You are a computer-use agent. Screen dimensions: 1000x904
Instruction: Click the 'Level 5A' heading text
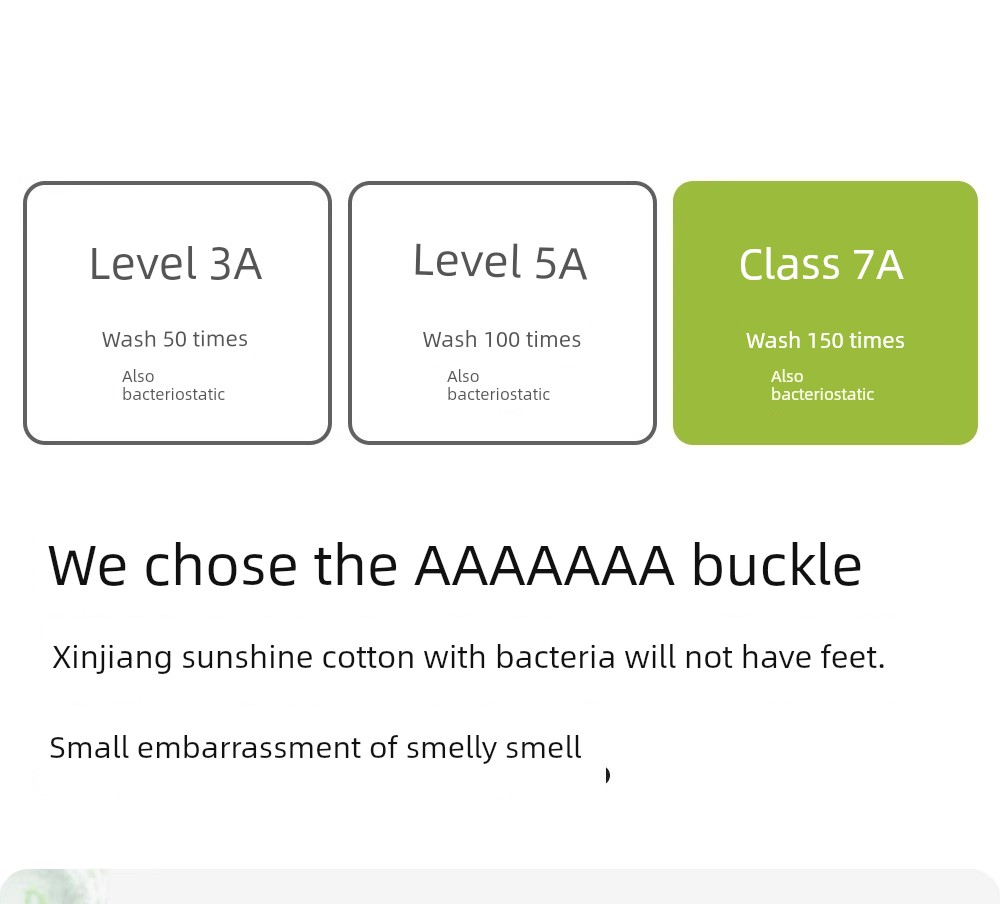[500, 262]
